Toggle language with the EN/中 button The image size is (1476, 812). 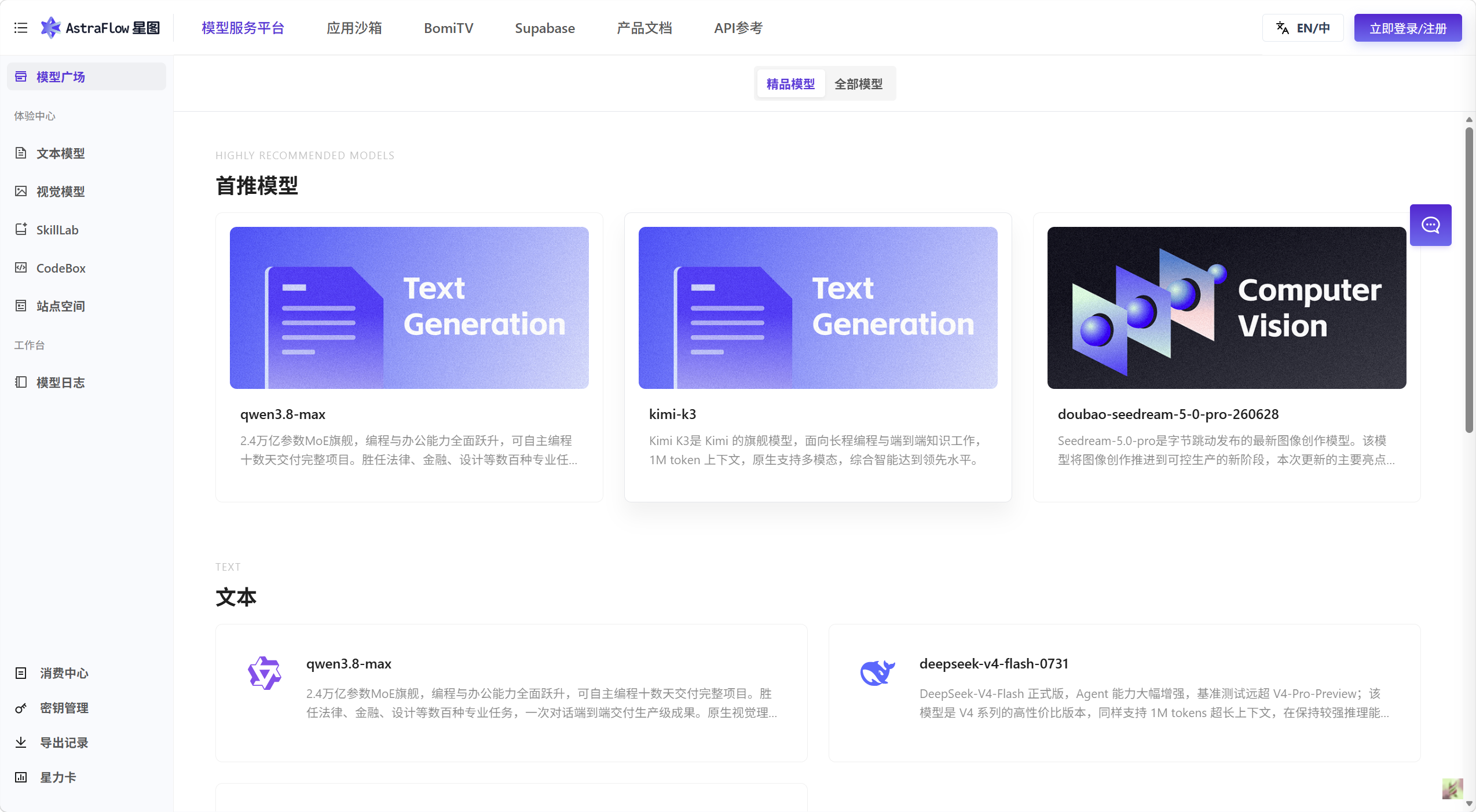coord(1303,28)
